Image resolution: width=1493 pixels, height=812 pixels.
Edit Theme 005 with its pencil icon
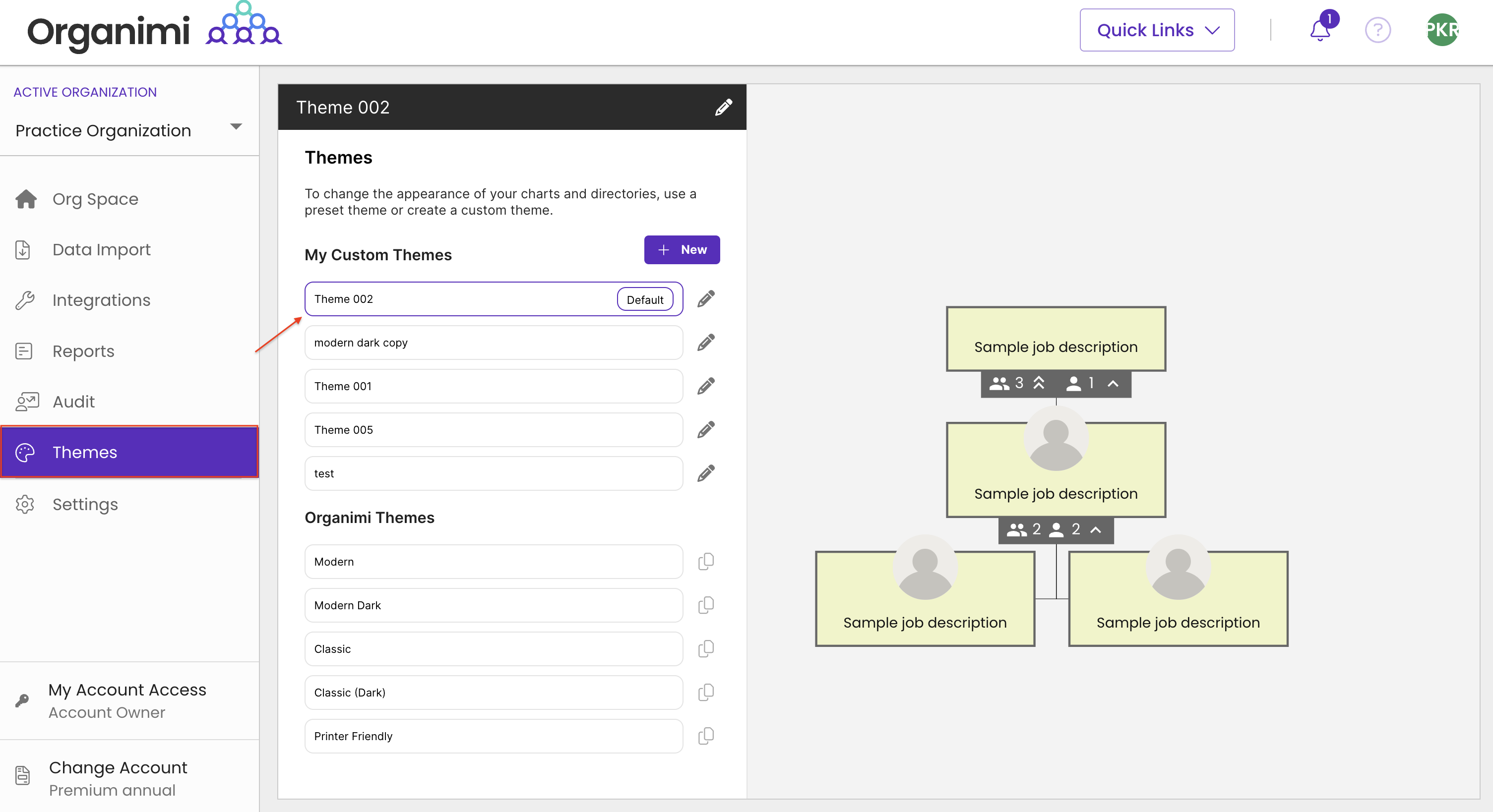[705, 430]
